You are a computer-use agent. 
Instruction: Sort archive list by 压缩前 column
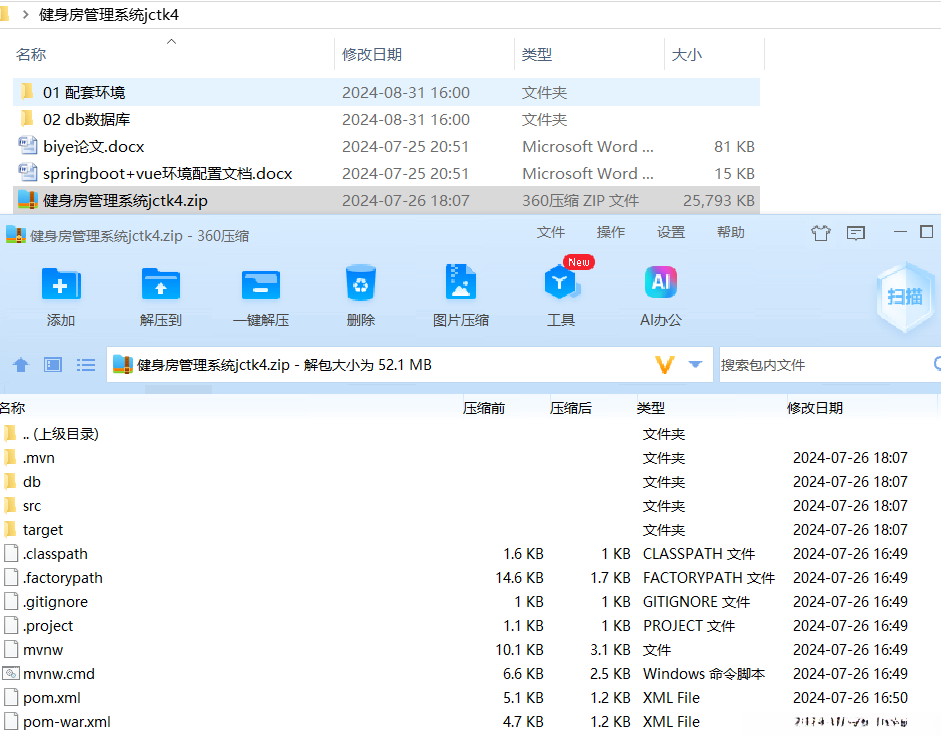[484, 408]
